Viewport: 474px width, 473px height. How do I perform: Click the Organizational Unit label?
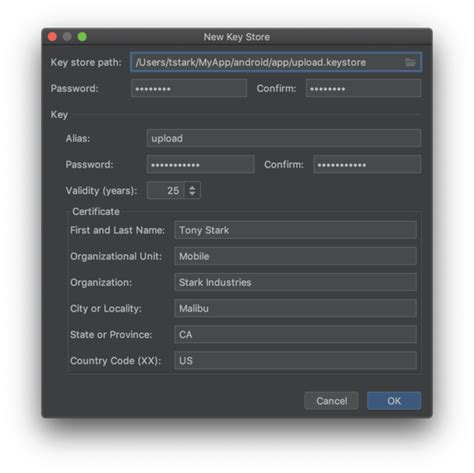[116, 256]
